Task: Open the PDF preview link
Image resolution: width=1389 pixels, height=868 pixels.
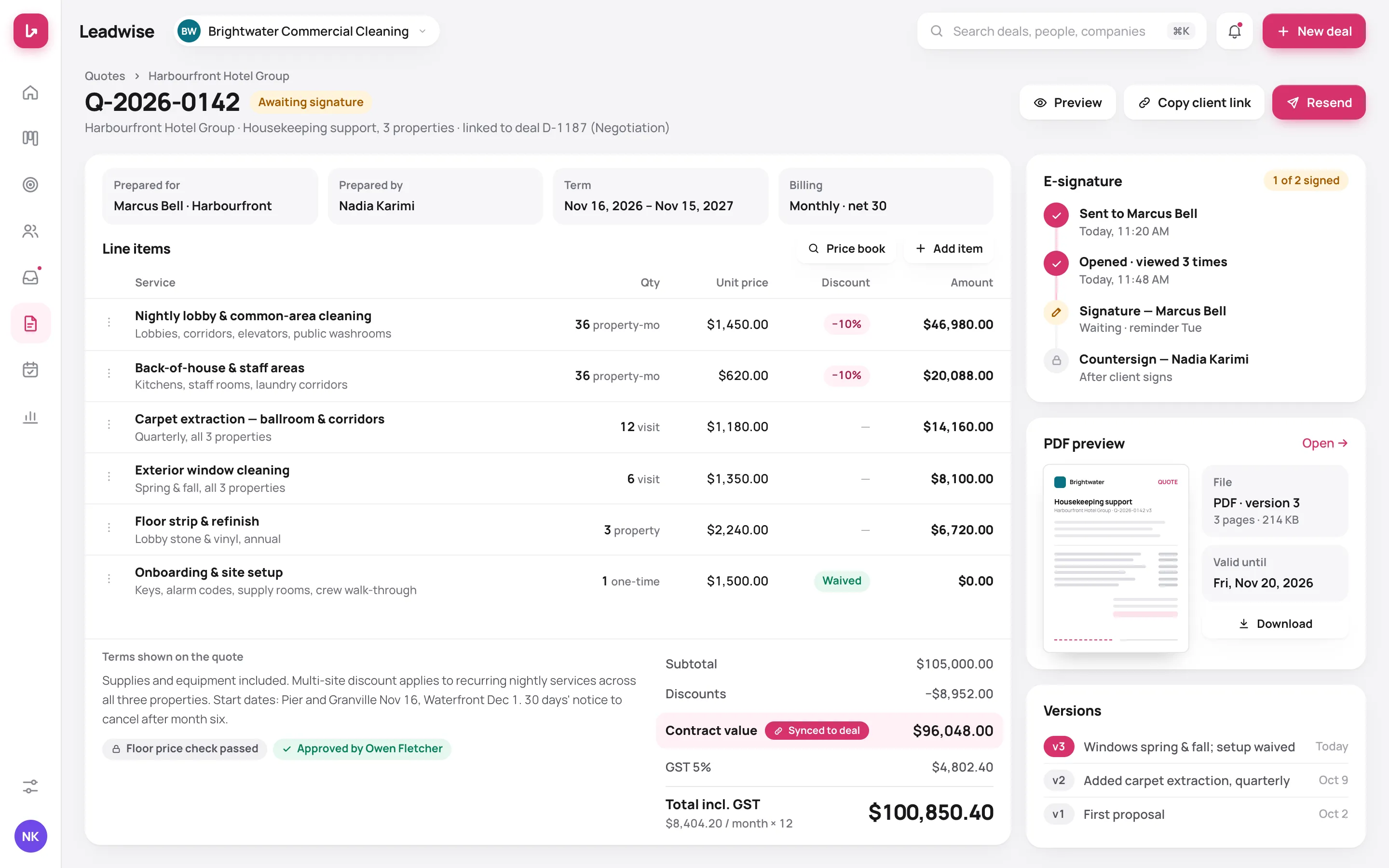Action: (1324, 443)
